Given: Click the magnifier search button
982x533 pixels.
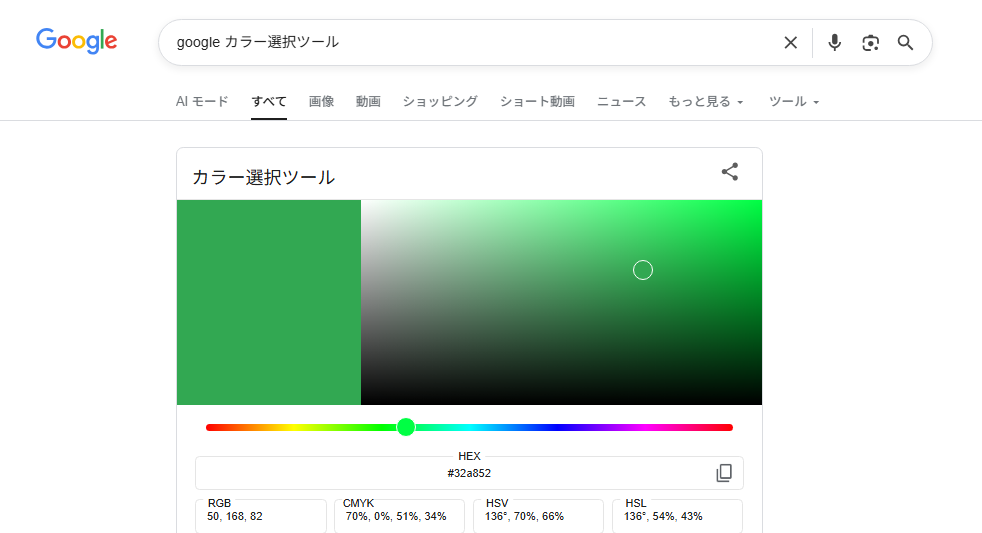Looking at the screenshot, I should click(905, 42).
